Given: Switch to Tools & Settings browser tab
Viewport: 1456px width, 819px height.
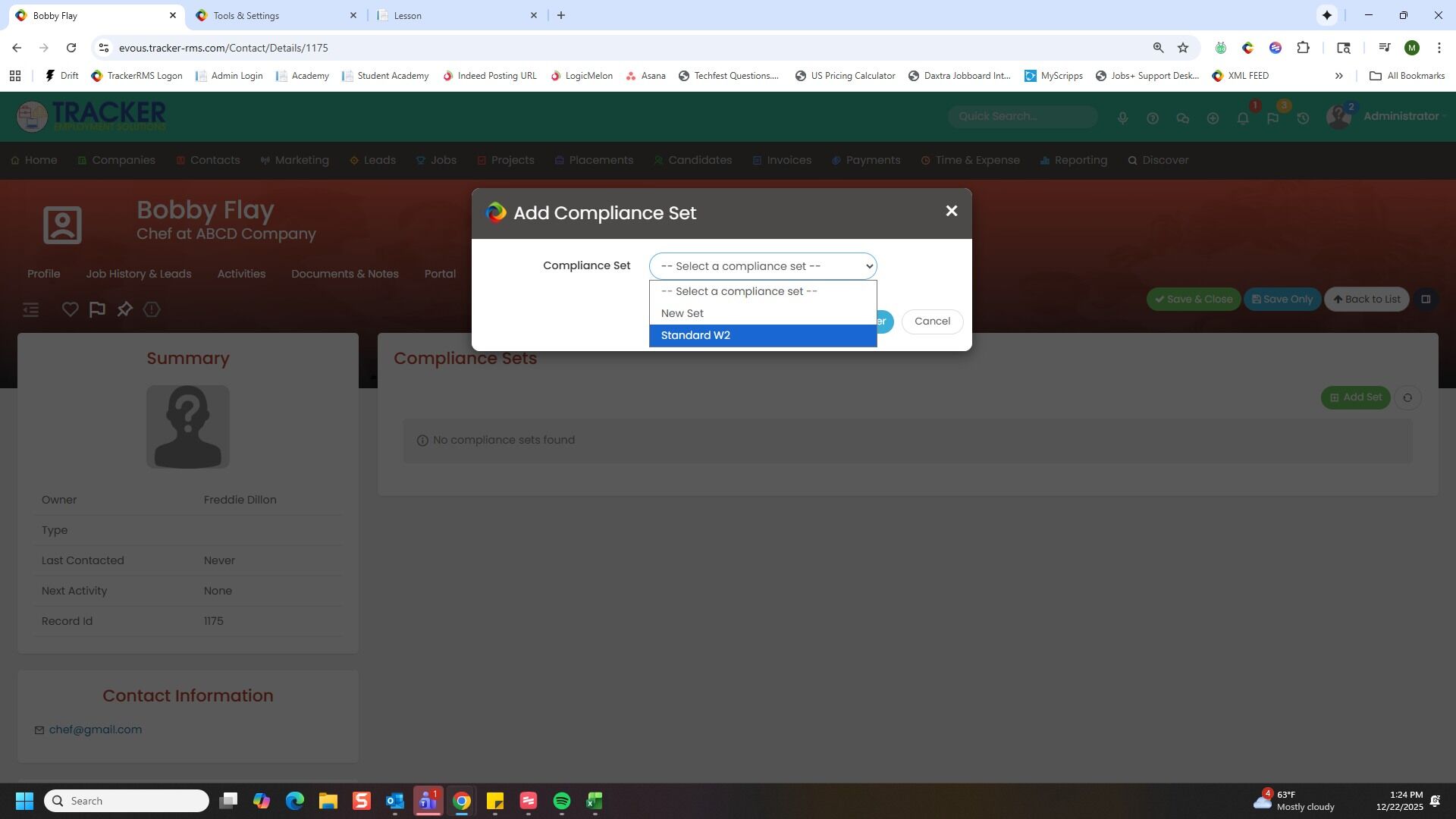Looking at the screenshot, I should pos(246,15).
